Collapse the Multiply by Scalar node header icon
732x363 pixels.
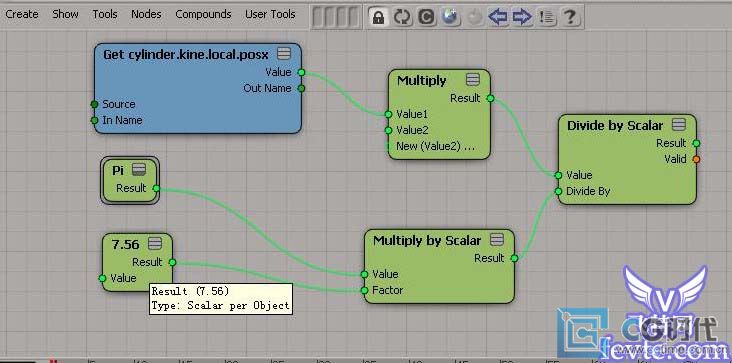click(497, 240)
